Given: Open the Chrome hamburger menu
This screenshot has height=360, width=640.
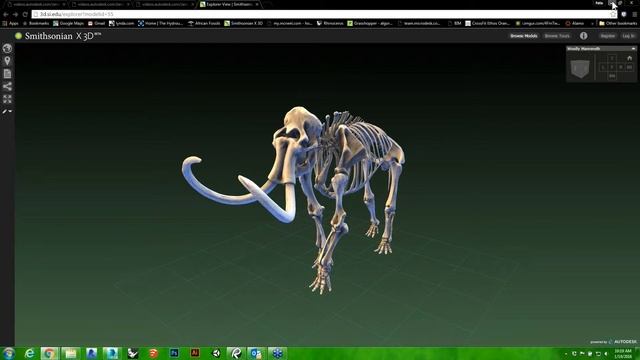Looking at the screenshot, I should click(634, 14).
